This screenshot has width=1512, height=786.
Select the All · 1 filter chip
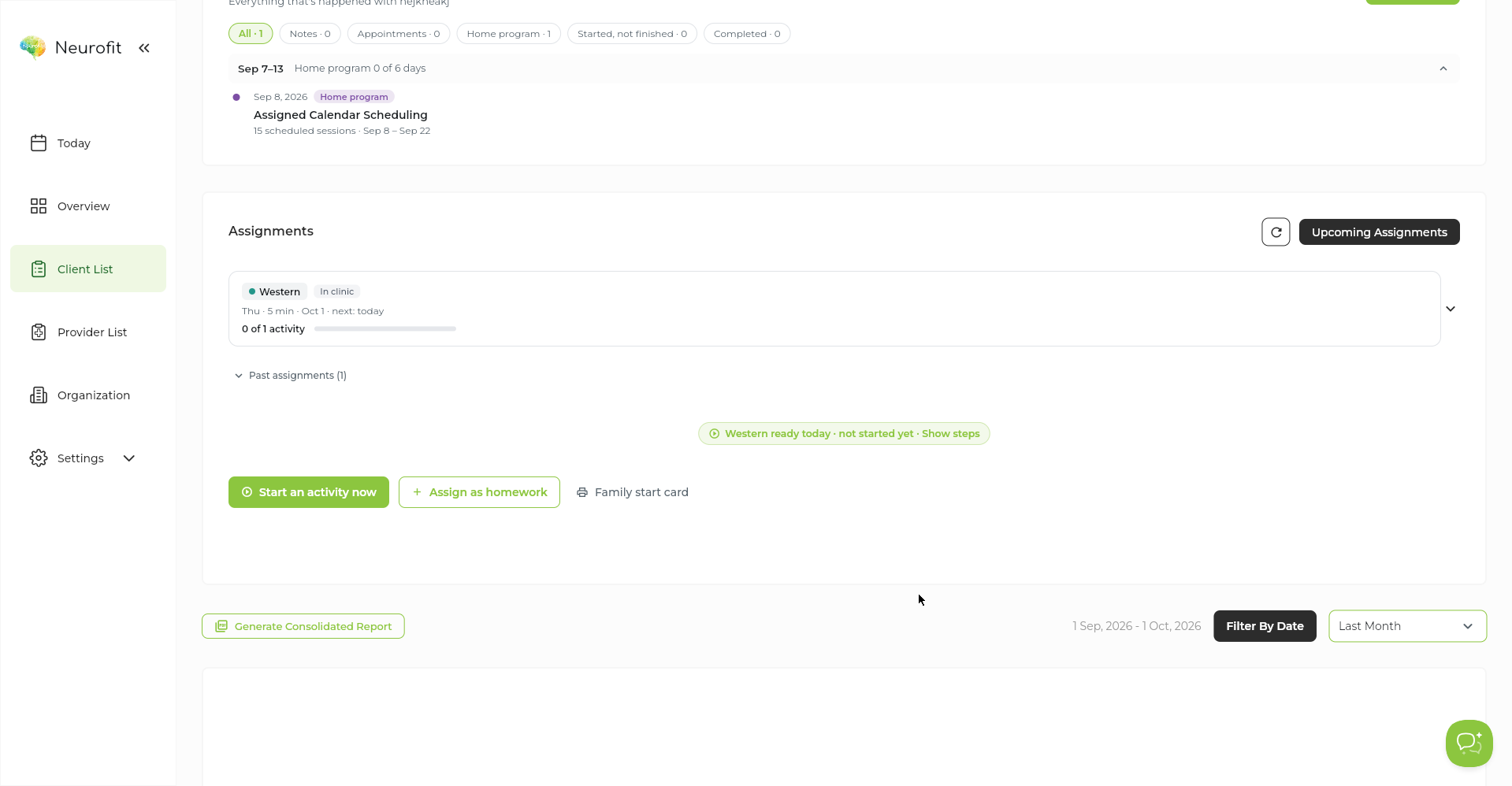tap(251, 34)
